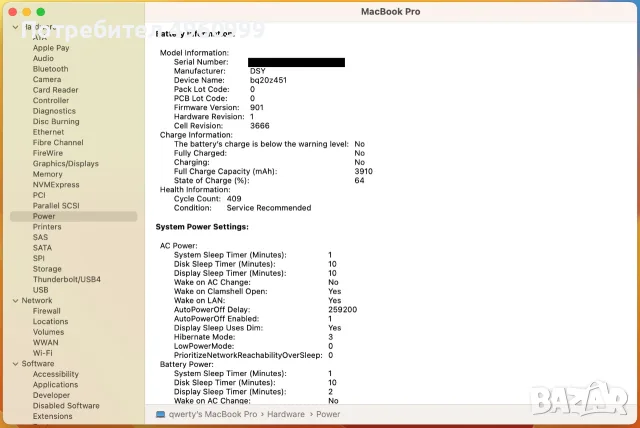Select the Firmware Version value 901
640x428 pixels.
tap(257, 108)
